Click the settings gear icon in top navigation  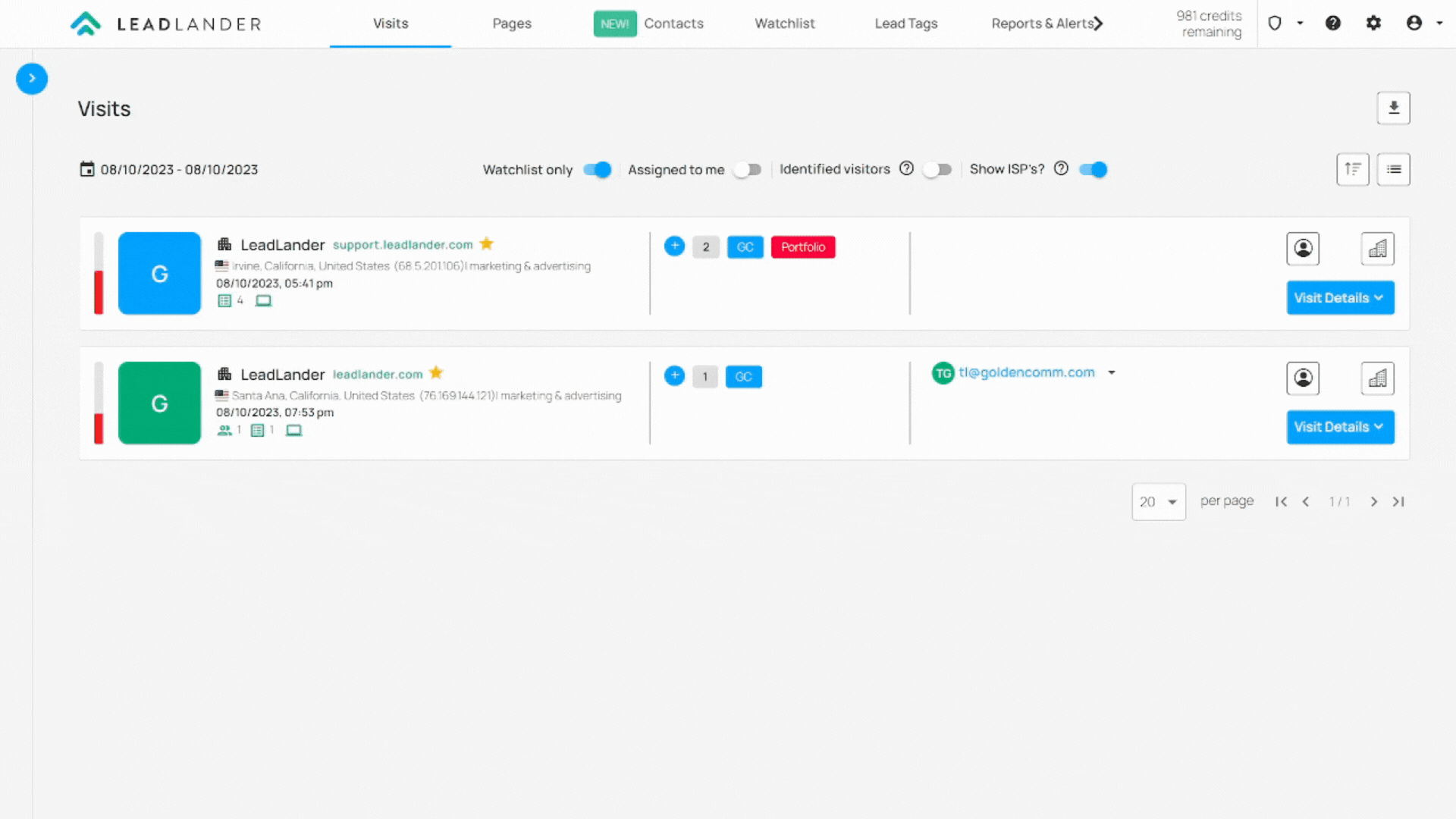coord(1374,23)
